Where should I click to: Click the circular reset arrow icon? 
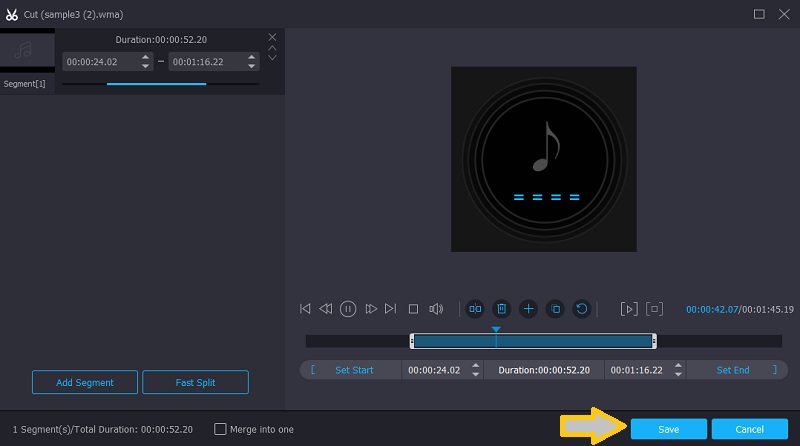click(x=582, y=309)
